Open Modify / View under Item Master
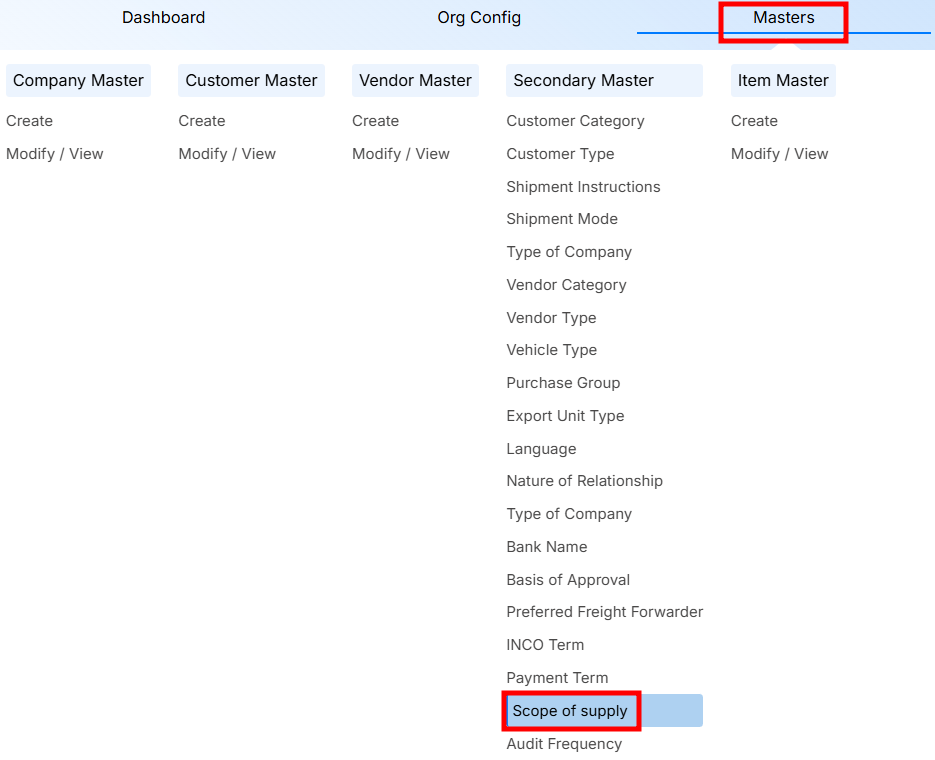Viewport: 935px width, 760px height. [779, 154]
